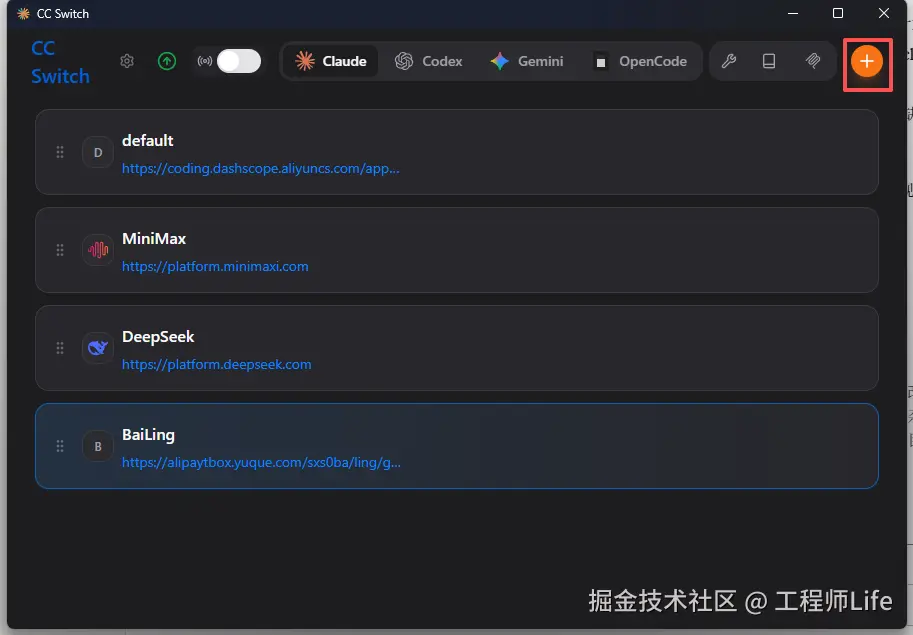Open the book prompts icon
Viewport: 913px width, 635px height.
pos(769,61)
